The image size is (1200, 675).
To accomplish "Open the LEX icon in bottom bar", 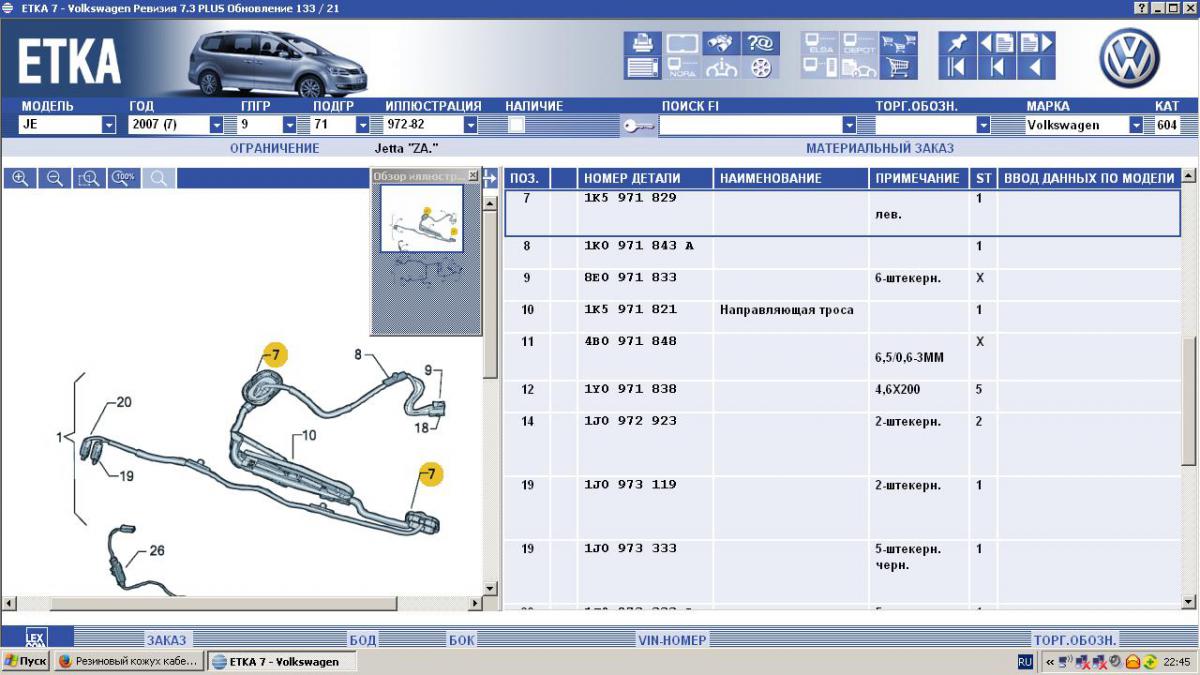I will click(35, 638).
